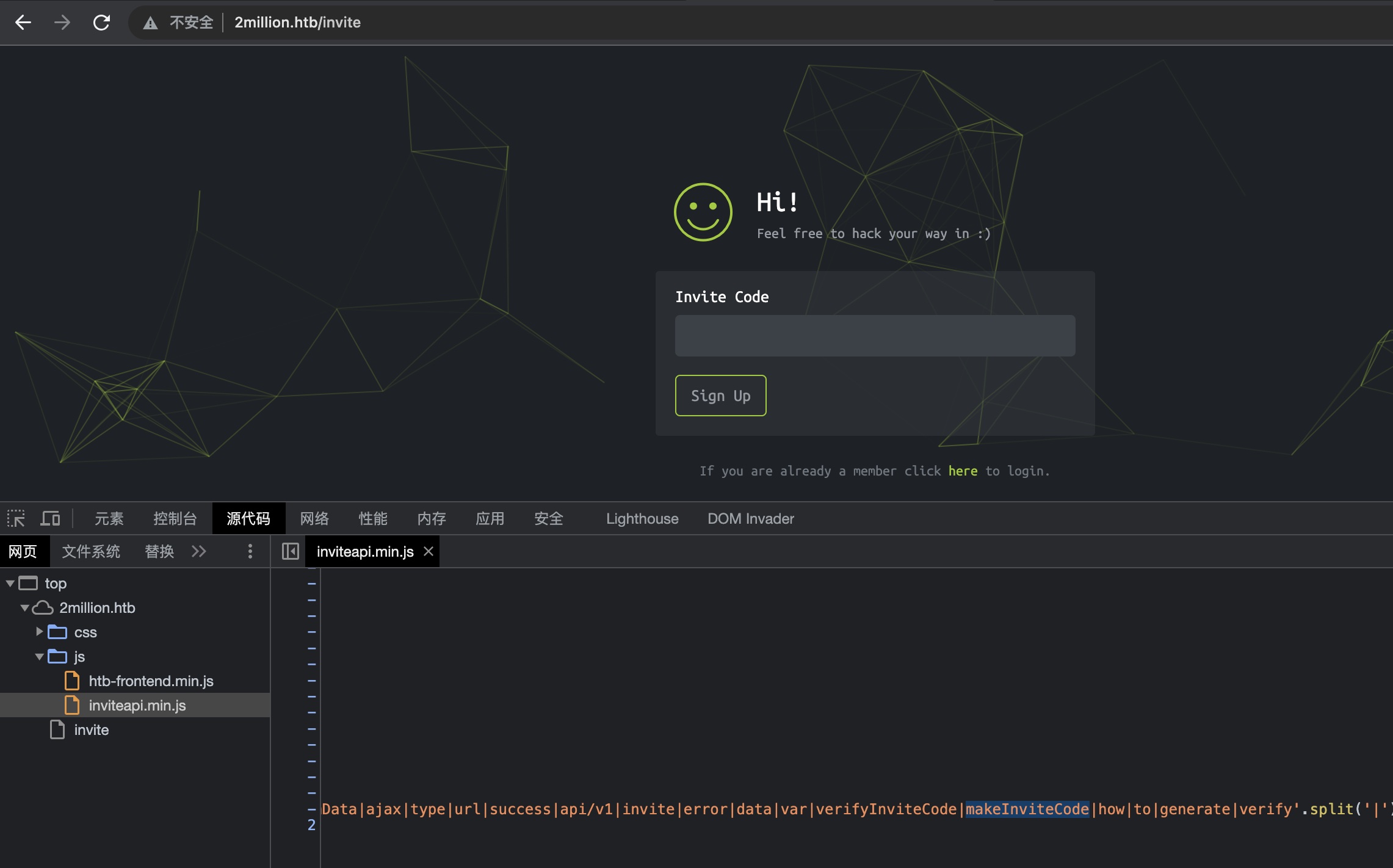1393x868 pixels.
Task: Expand the css folder
Action: tap(40, 632)
